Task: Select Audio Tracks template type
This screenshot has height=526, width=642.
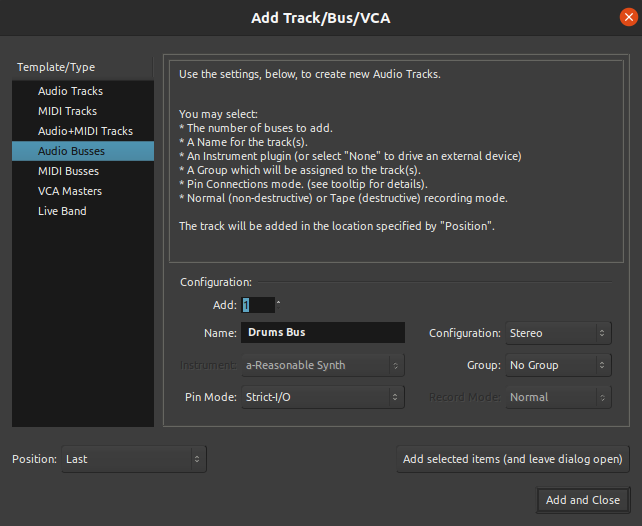Action: point(70,91)
